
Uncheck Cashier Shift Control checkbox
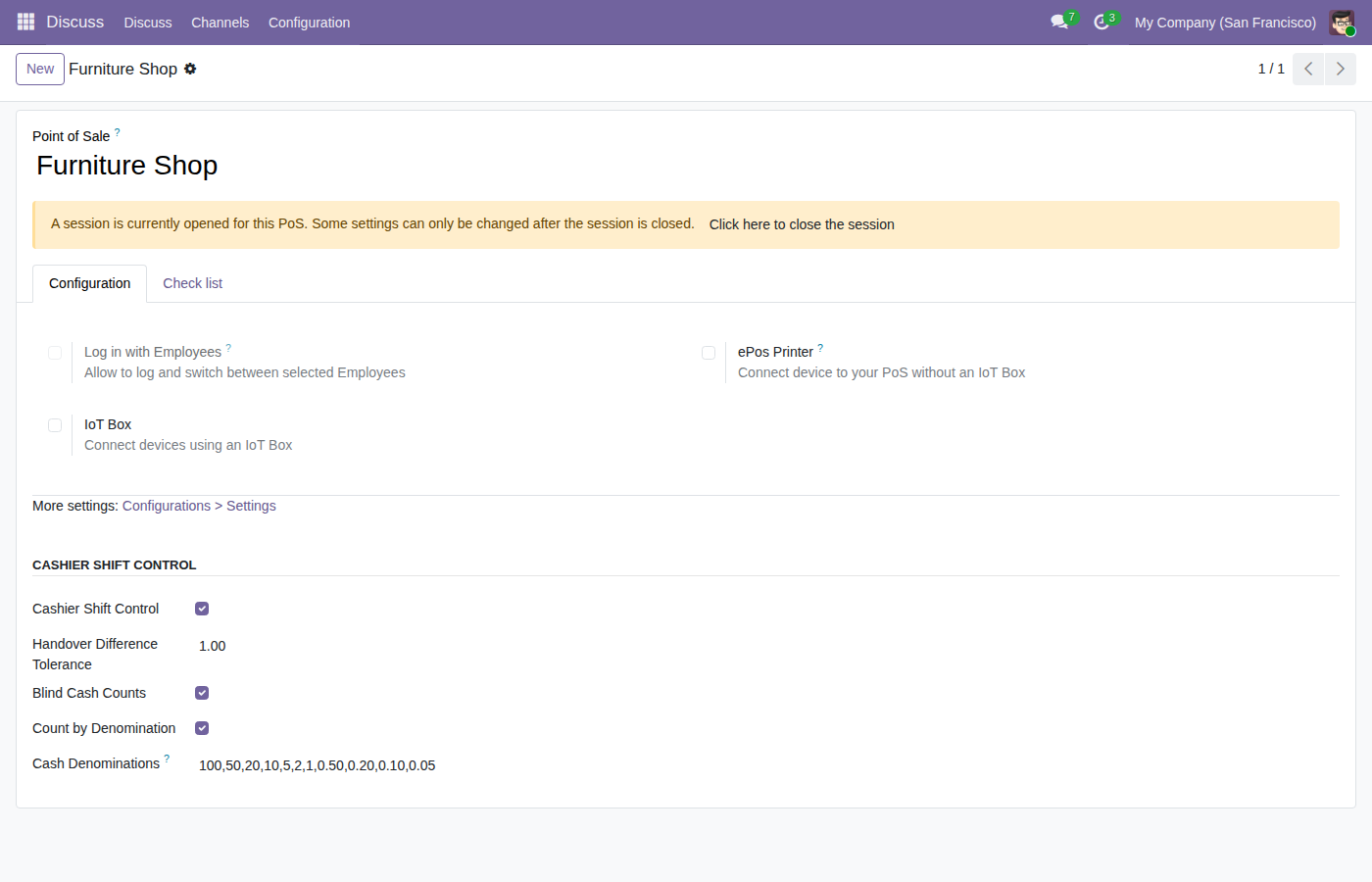(202, 609)
